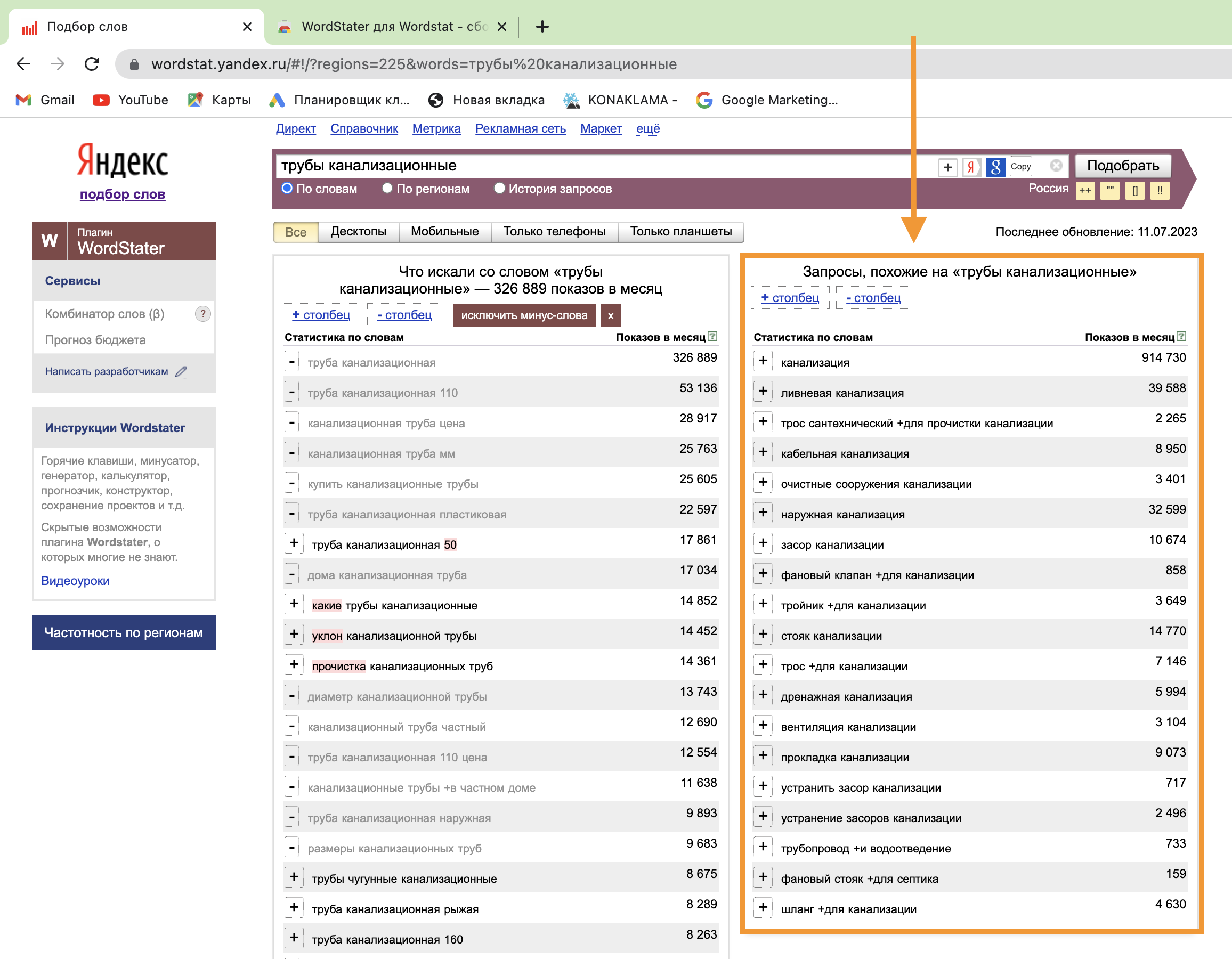Click the WordStater plugin W icon
Viewport: 1232px width, 959px height.
[49, 240]
